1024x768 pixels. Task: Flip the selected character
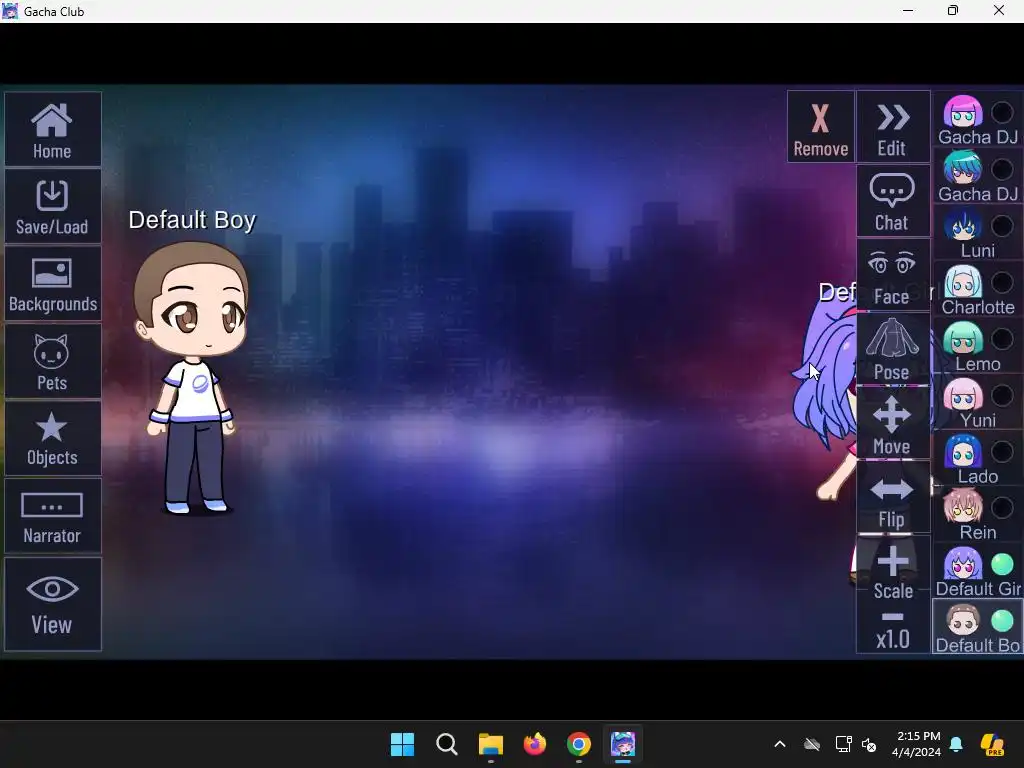pyautogui.click(x=893, y=498)
